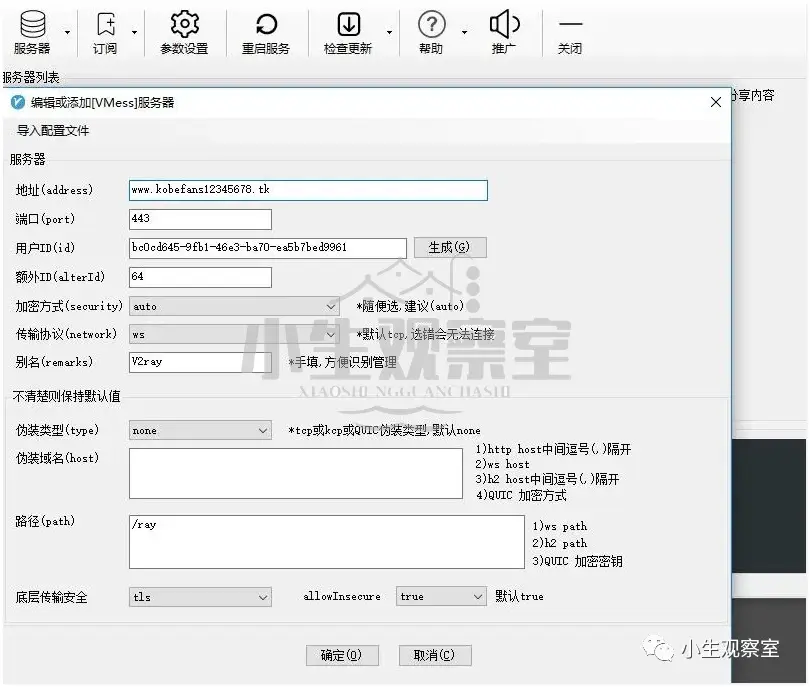Click the 额外ID(alterId) field showing 64

[200, 277]
